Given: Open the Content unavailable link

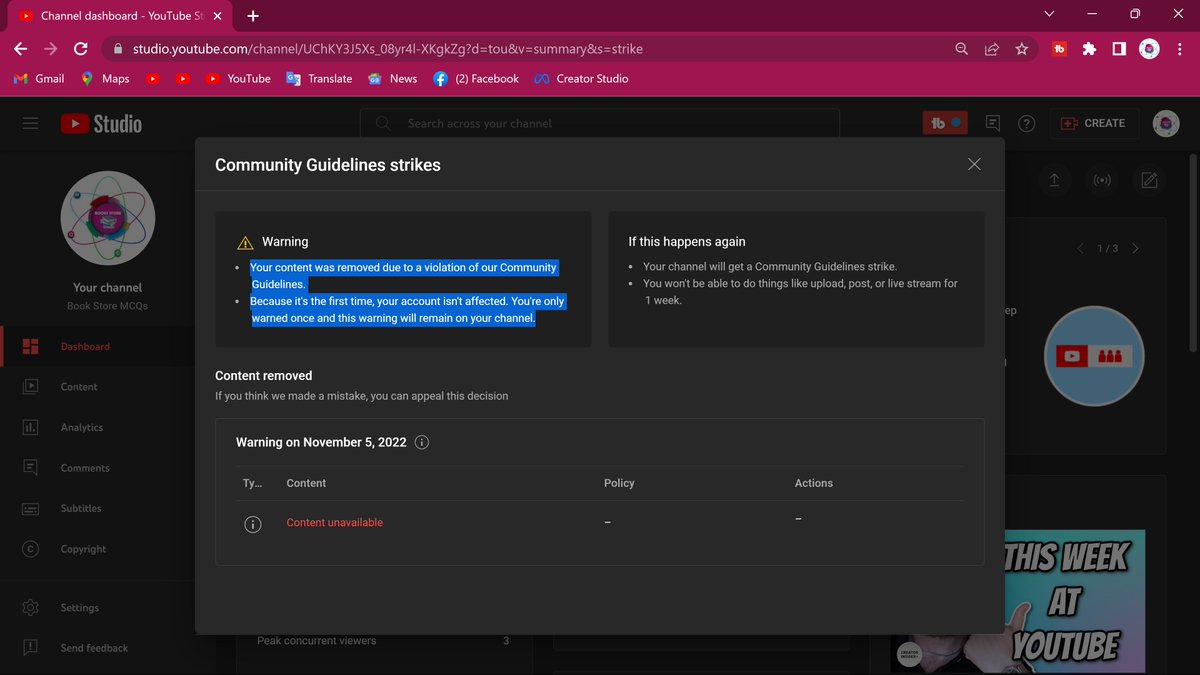Looking at the screenshot, I should (335, 523).
